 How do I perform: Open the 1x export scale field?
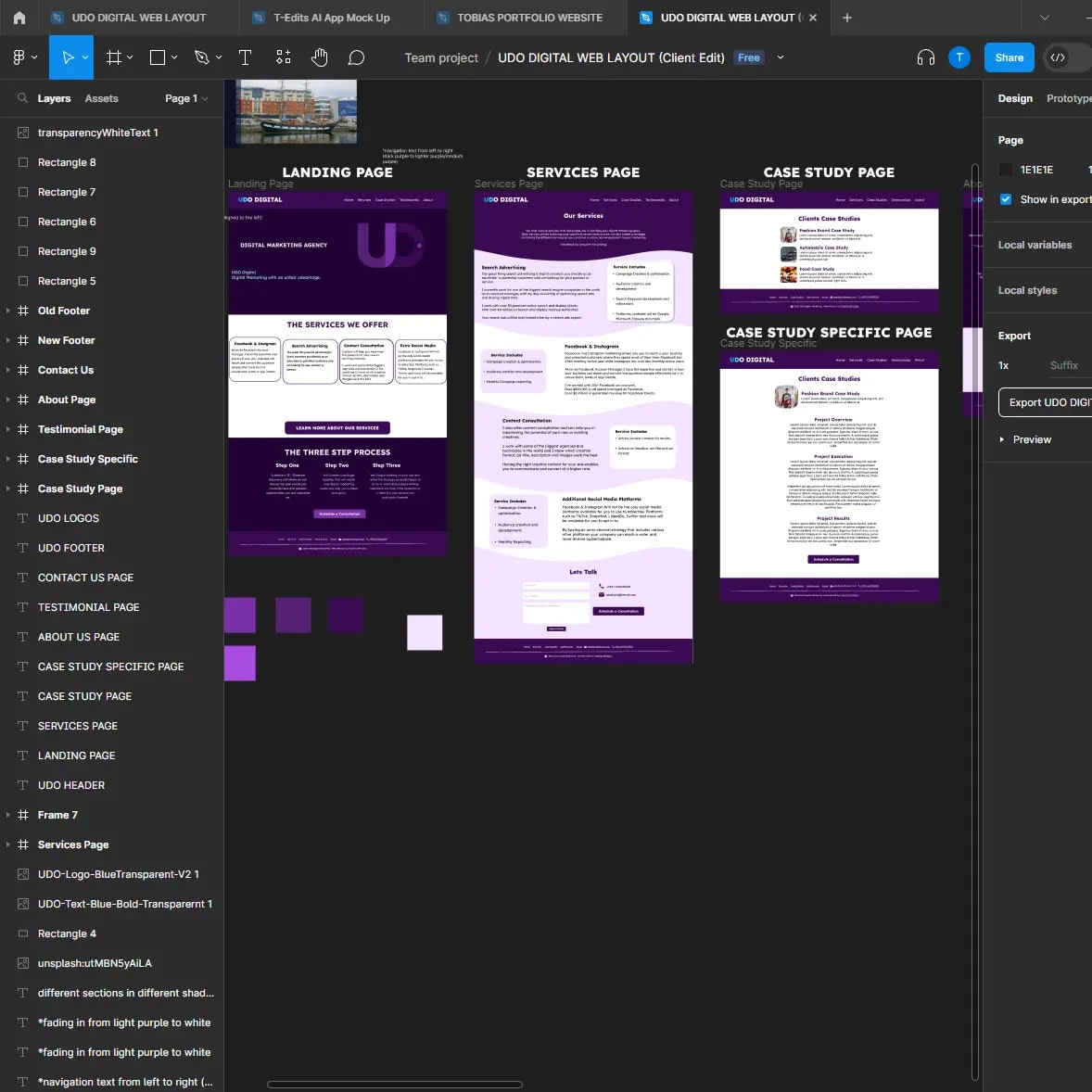1004,365
